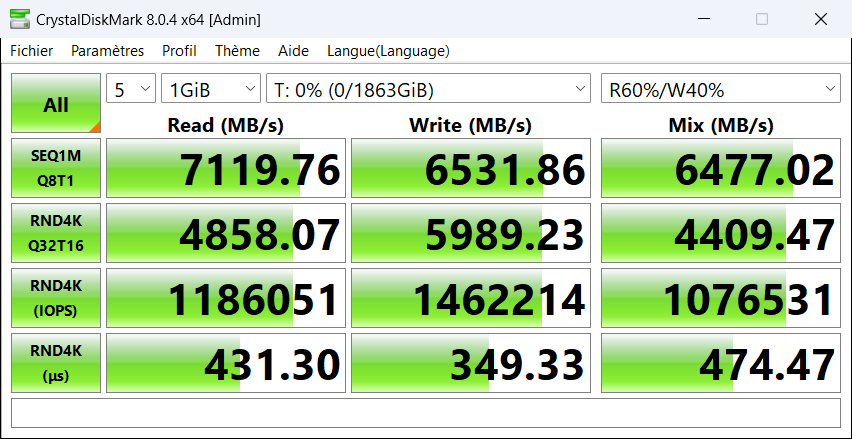Click the RND4K write result 5989.23 bar
The image size is (852, 439).
[471, 233]
